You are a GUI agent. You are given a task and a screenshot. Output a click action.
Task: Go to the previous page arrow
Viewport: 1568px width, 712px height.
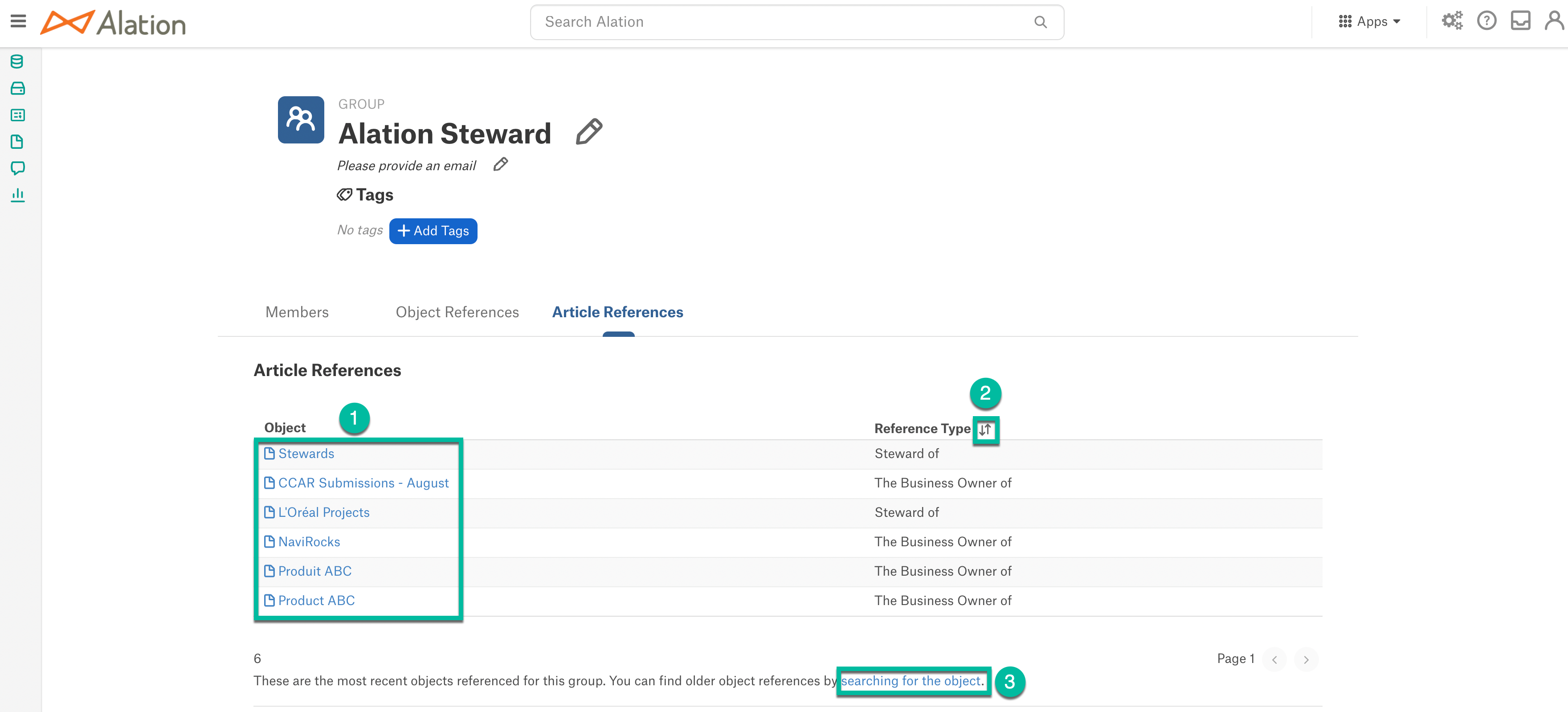[x=1274, y=659]
